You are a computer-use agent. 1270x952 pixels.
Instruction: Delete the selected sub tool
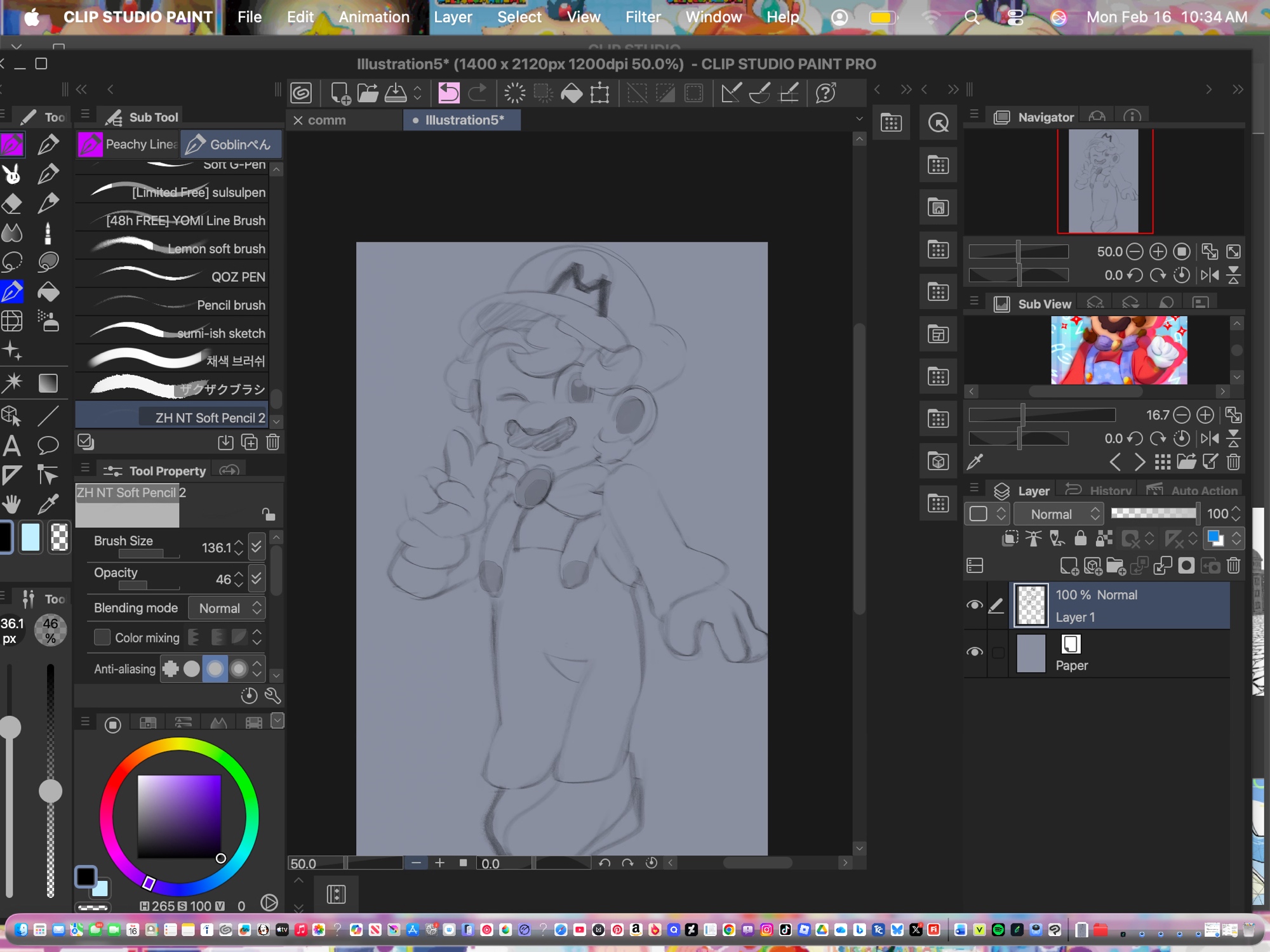coord(273,442)
